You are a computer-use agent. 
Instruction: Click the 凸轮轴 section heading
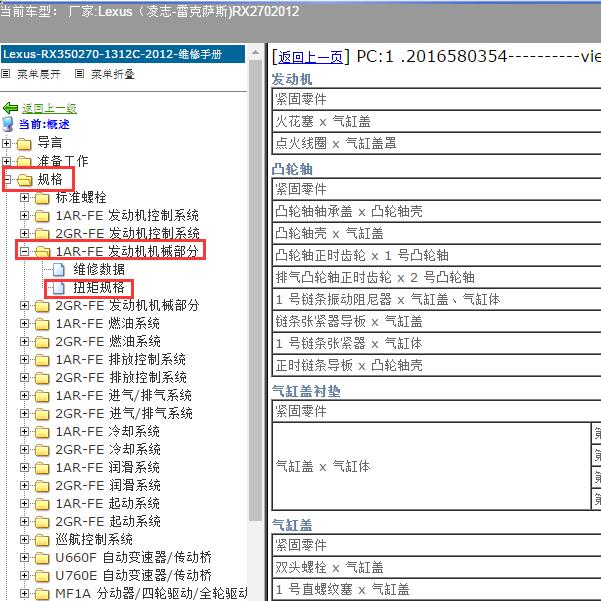[x=292, y=169]
